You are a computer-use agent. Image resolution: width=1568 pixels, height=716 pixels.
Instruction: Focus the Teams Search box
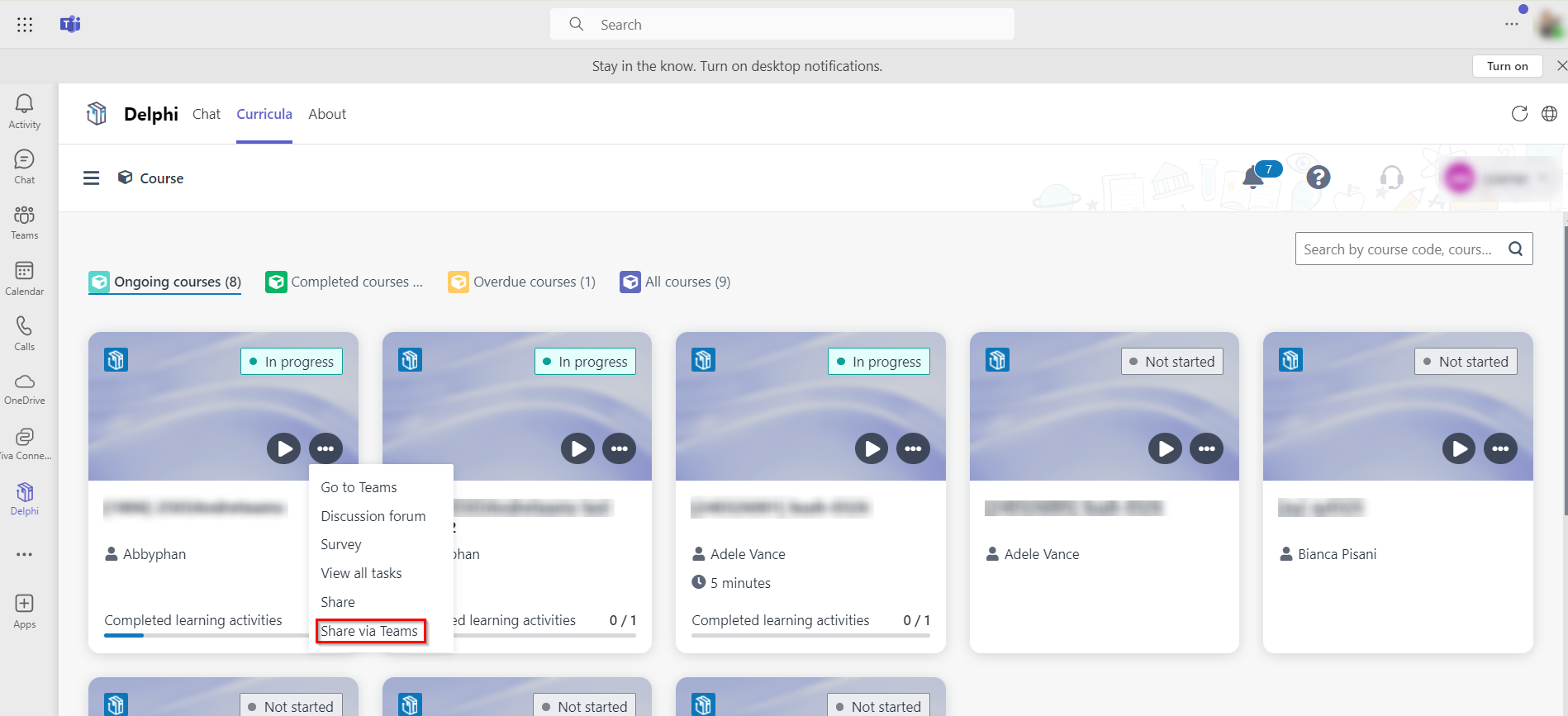point(782,24)
